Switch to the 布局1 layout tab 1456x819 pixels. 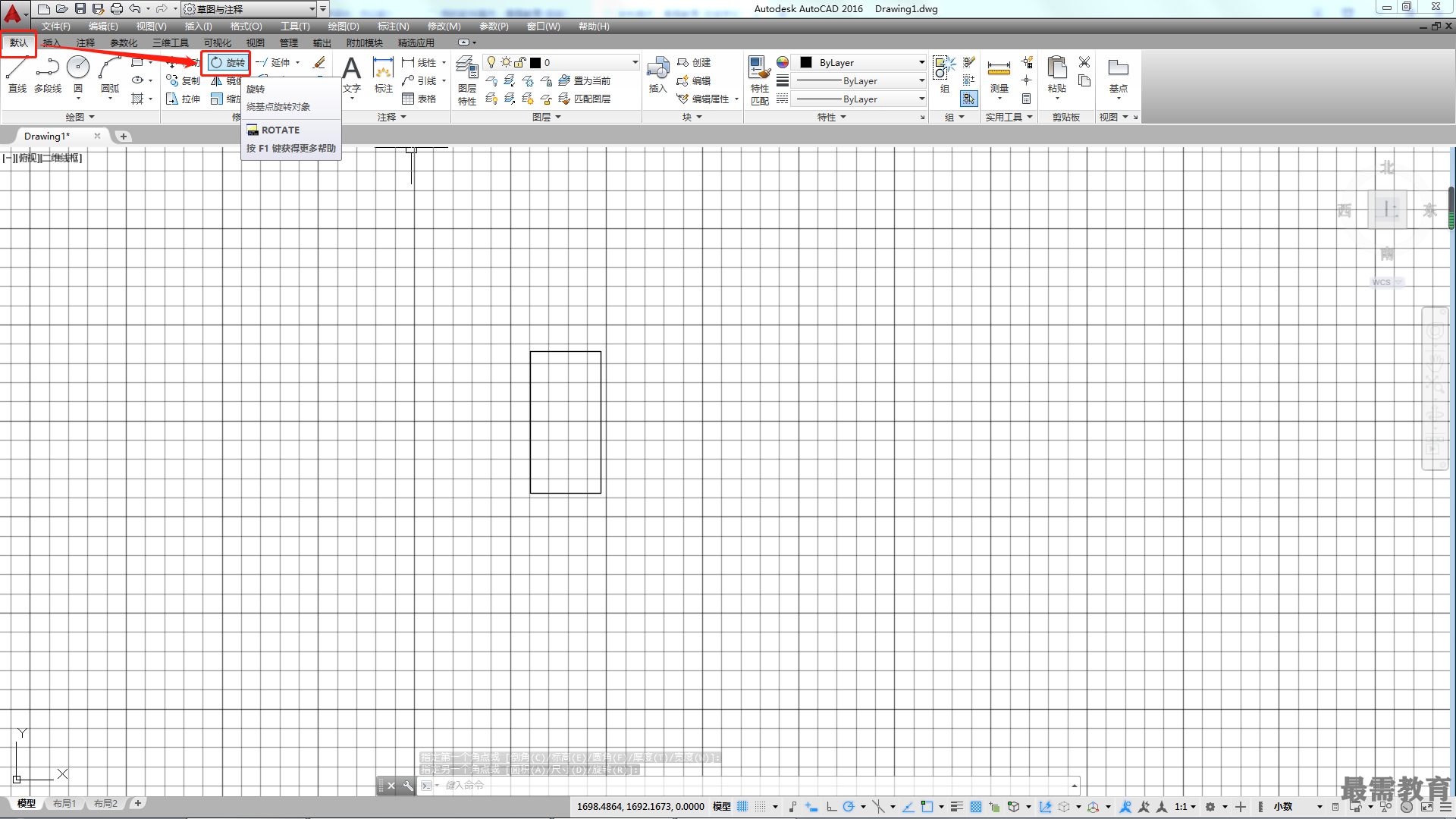pyautogui.click(x=64, y=803)
